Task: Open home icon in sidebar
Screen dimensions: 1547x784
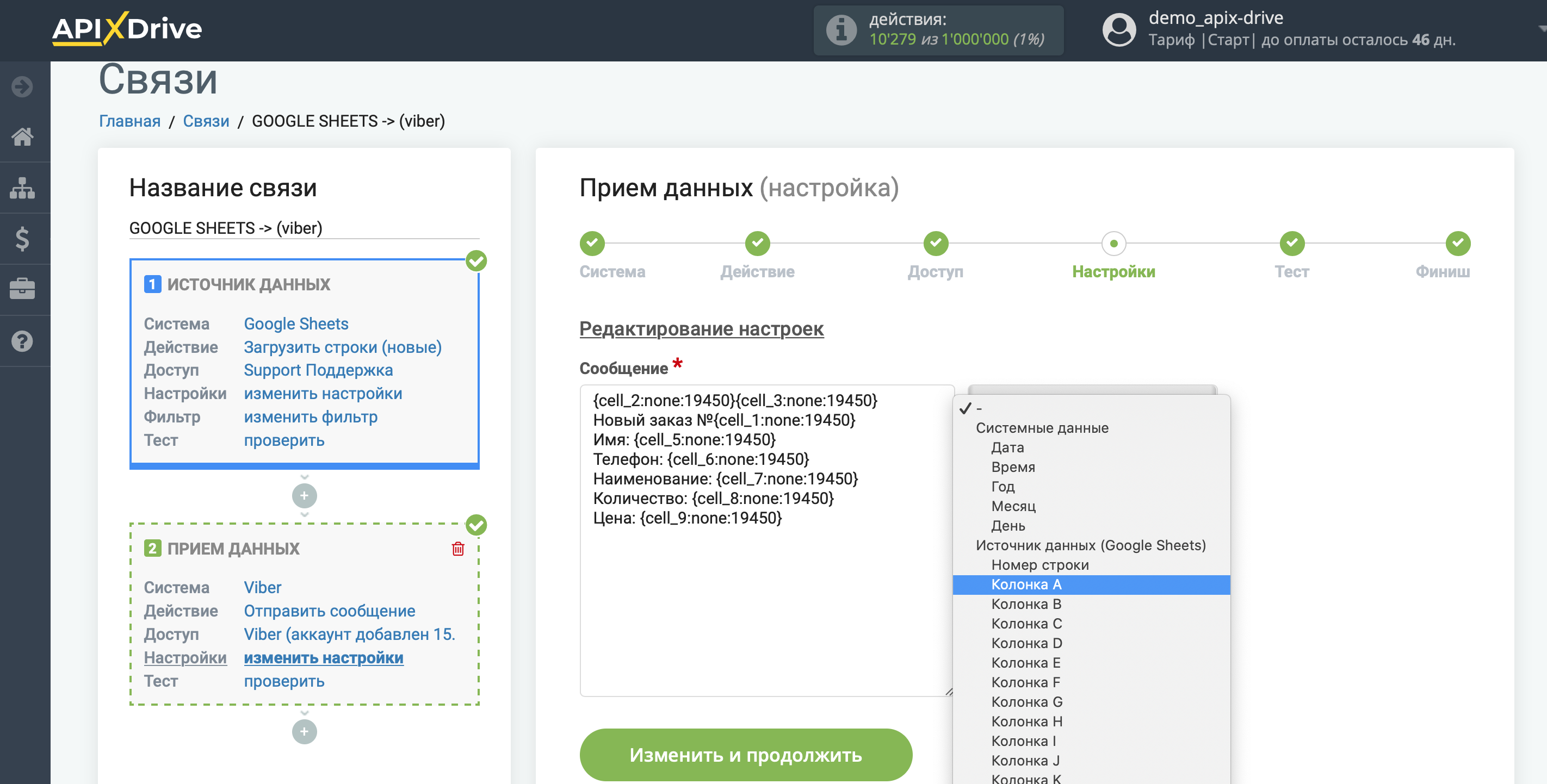Action: [x=22, y=137]
